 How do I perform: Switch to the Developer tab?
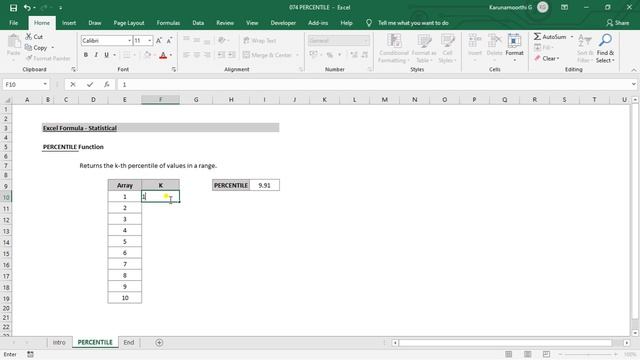pyautogui.click(x=283, y=23)
